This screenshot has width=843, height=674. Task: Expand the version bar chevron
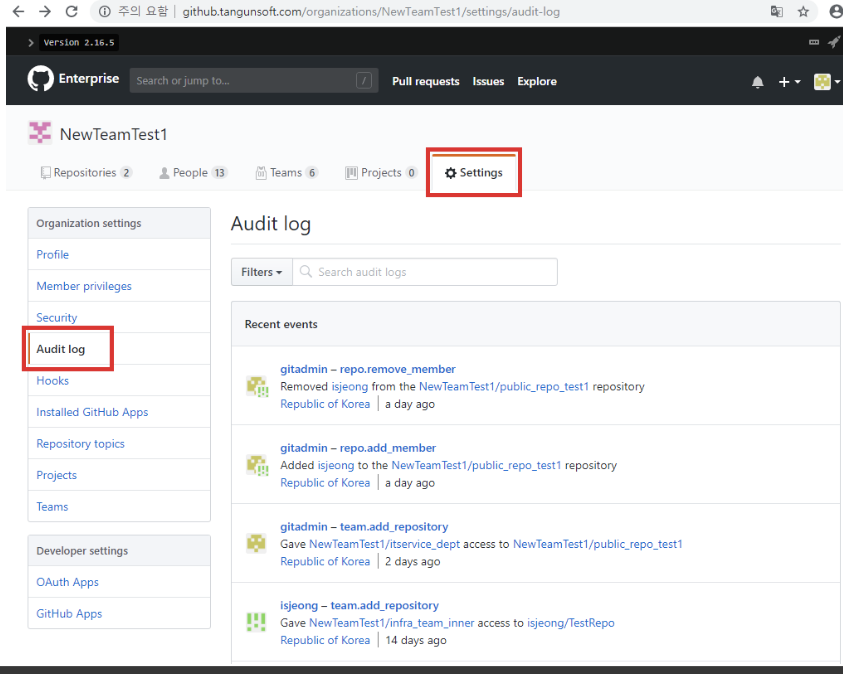[x=31, y=42]
